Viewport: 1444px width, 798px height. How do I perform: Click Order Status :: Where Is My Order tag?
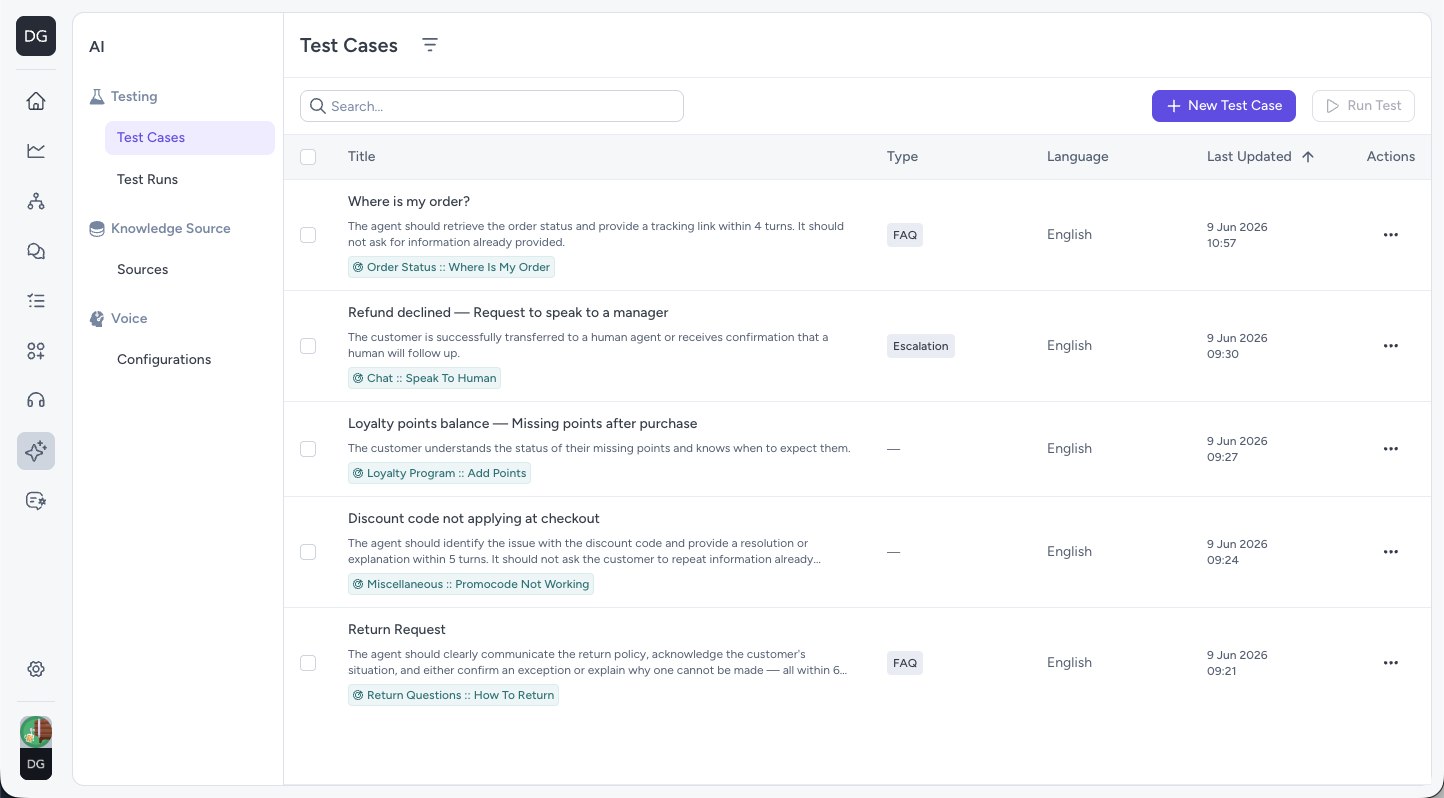[x=451, y=267]
